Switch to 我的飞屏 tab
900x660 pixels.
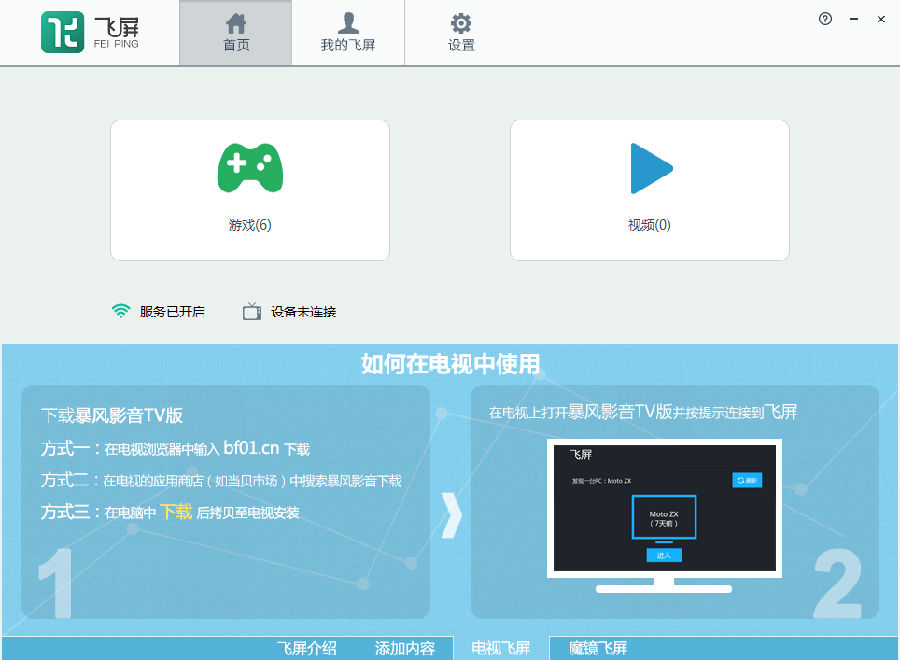(x=348, y=33)
